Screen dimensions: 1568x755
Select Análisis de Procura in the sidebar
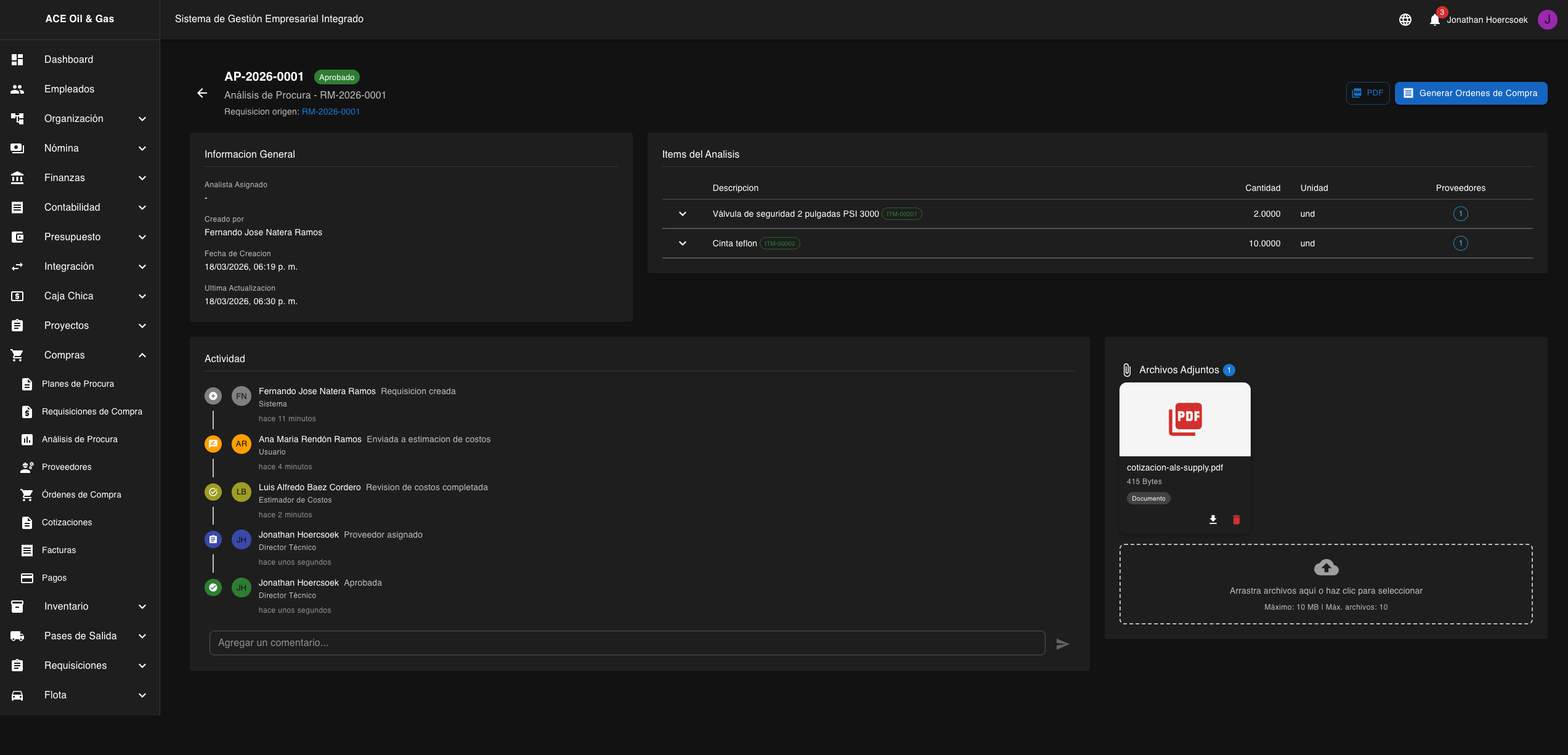pos(79,439)
